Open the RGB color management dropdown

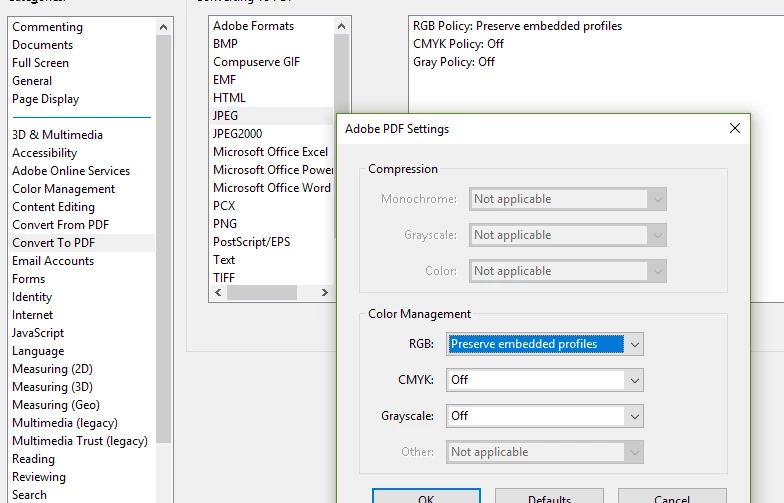[x=544, y=344]
